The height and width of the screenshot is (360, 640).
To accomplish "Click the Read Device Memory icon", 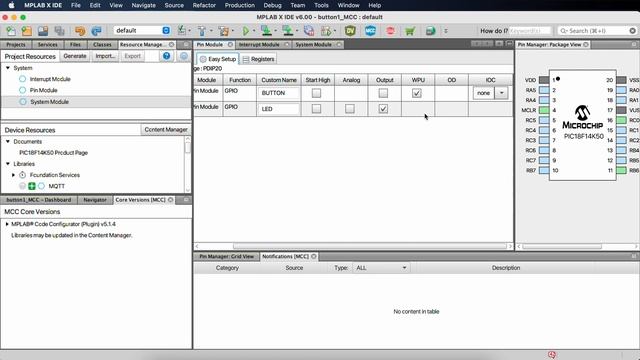I will 288,31.
